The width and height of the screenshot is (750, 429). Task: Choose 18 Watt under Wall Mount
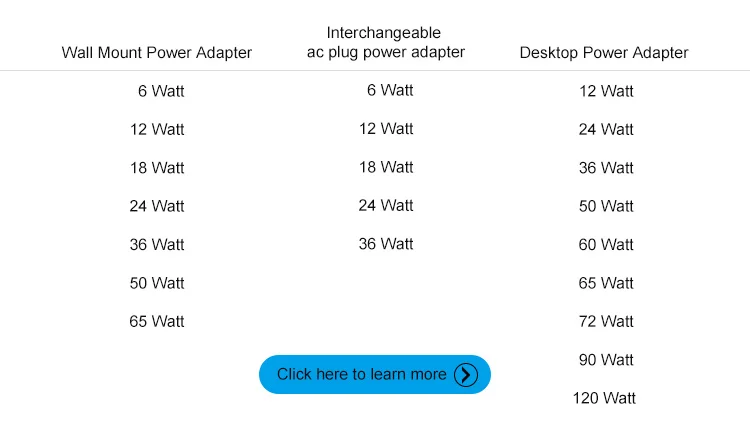point(157,167)
